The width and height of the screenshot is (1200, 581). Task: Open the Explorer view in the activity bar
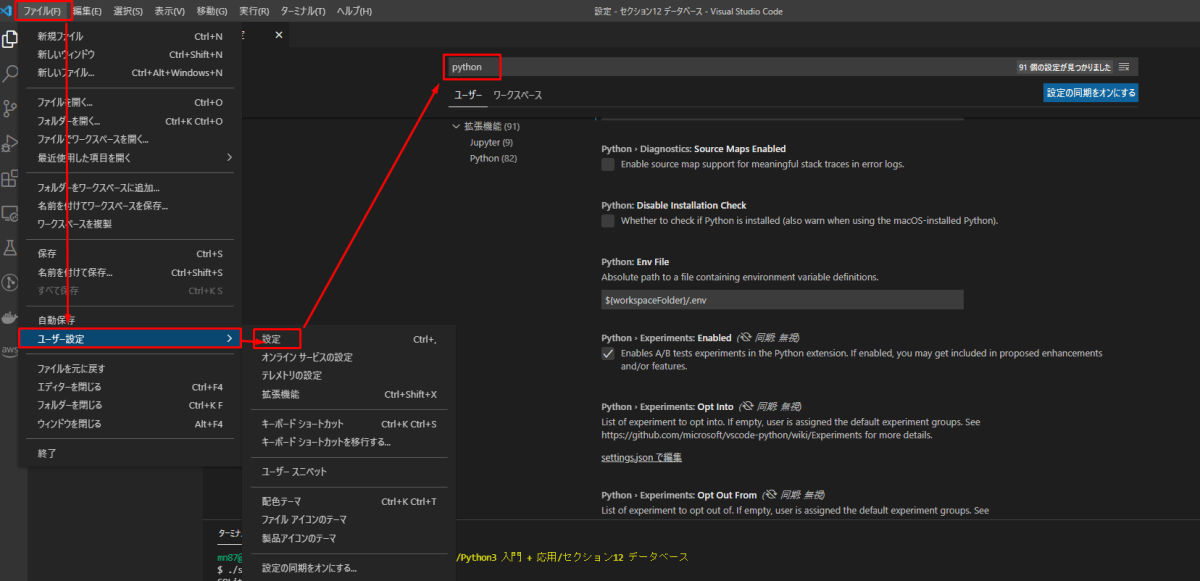coord(12,41)
